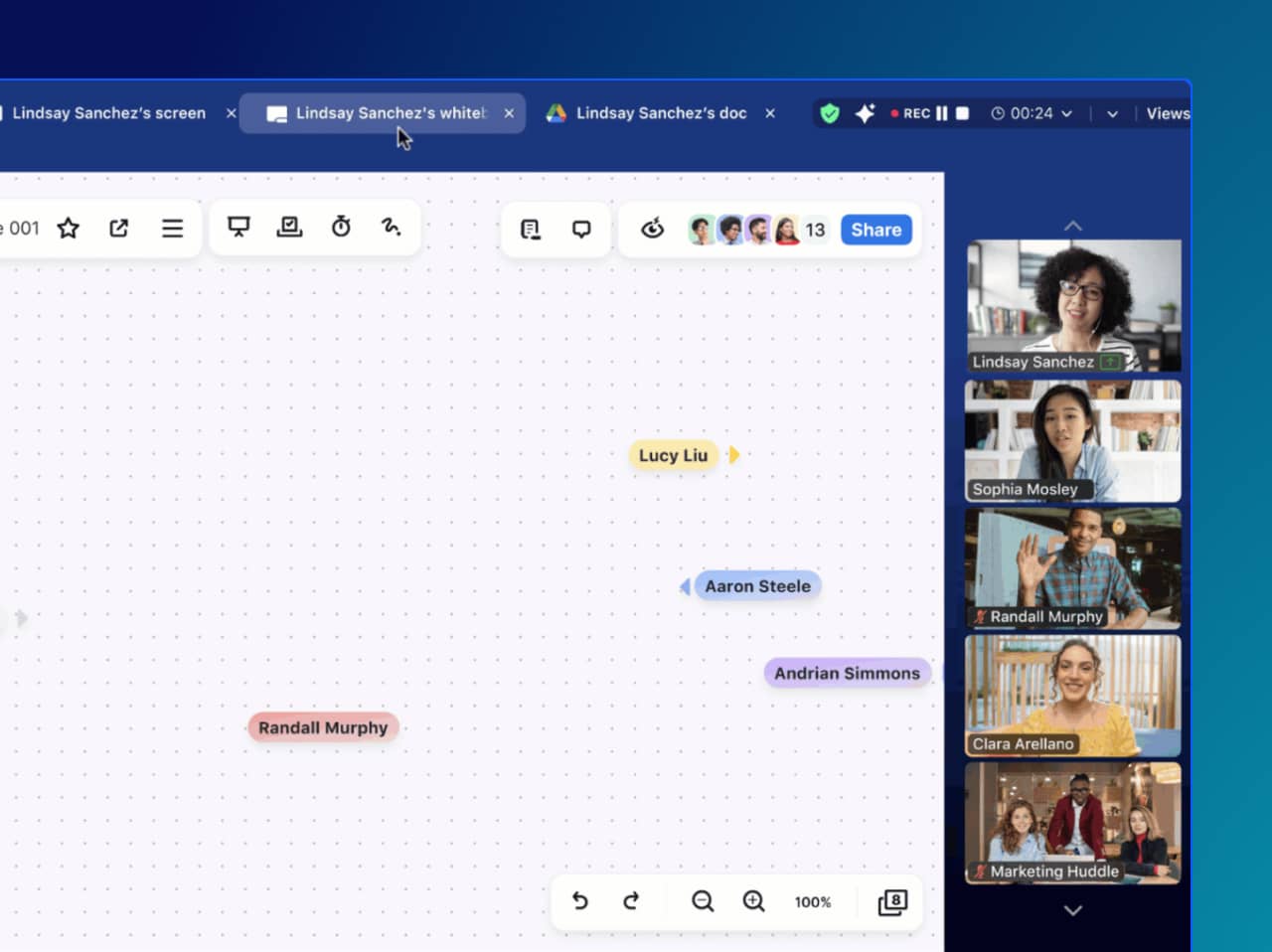The width and height of the screenshot is (1272, 952).
Task: Expand the Views dropdown chevron
Action: tap(1112, 113)
